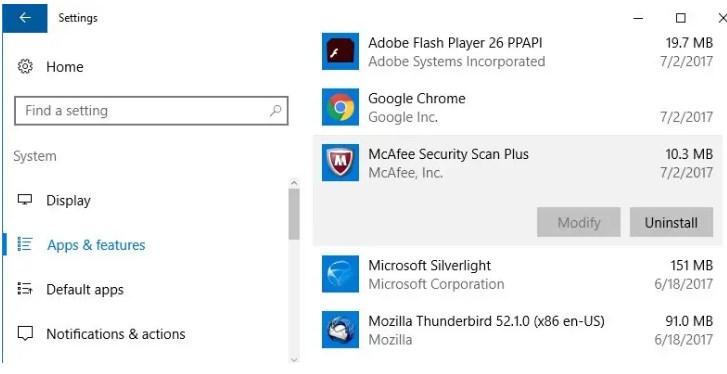Viewport: 727px width, 374px height.
Task: Click the Microsoft Corporation publisher text
Action: (x=436, y=284)
